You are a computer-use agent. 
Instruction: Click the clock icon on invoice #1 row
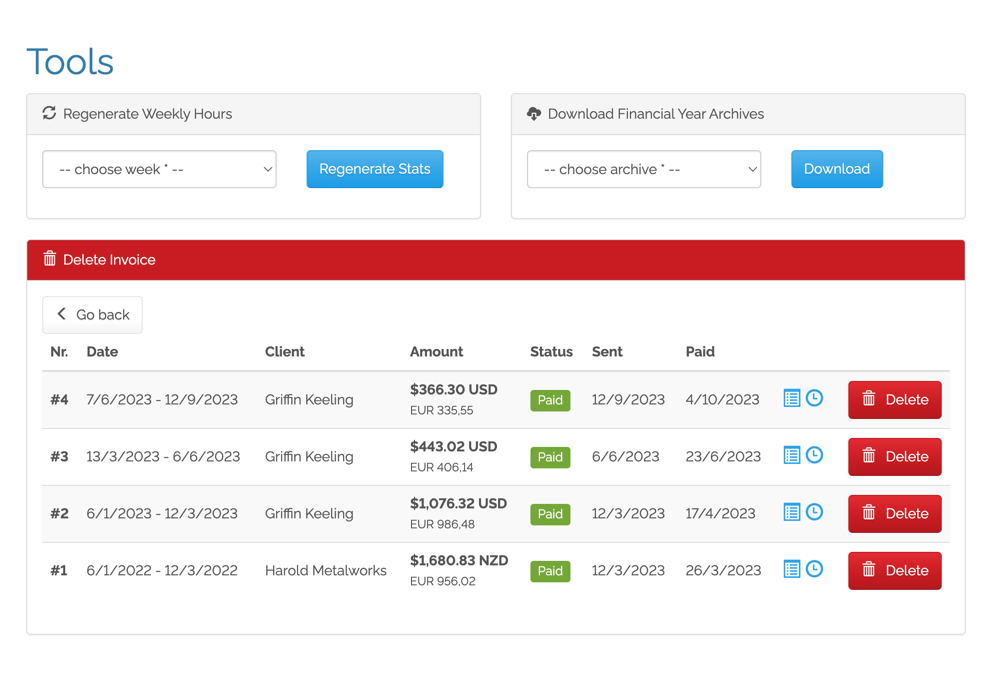pyautogui.click(x=814, y=568)
